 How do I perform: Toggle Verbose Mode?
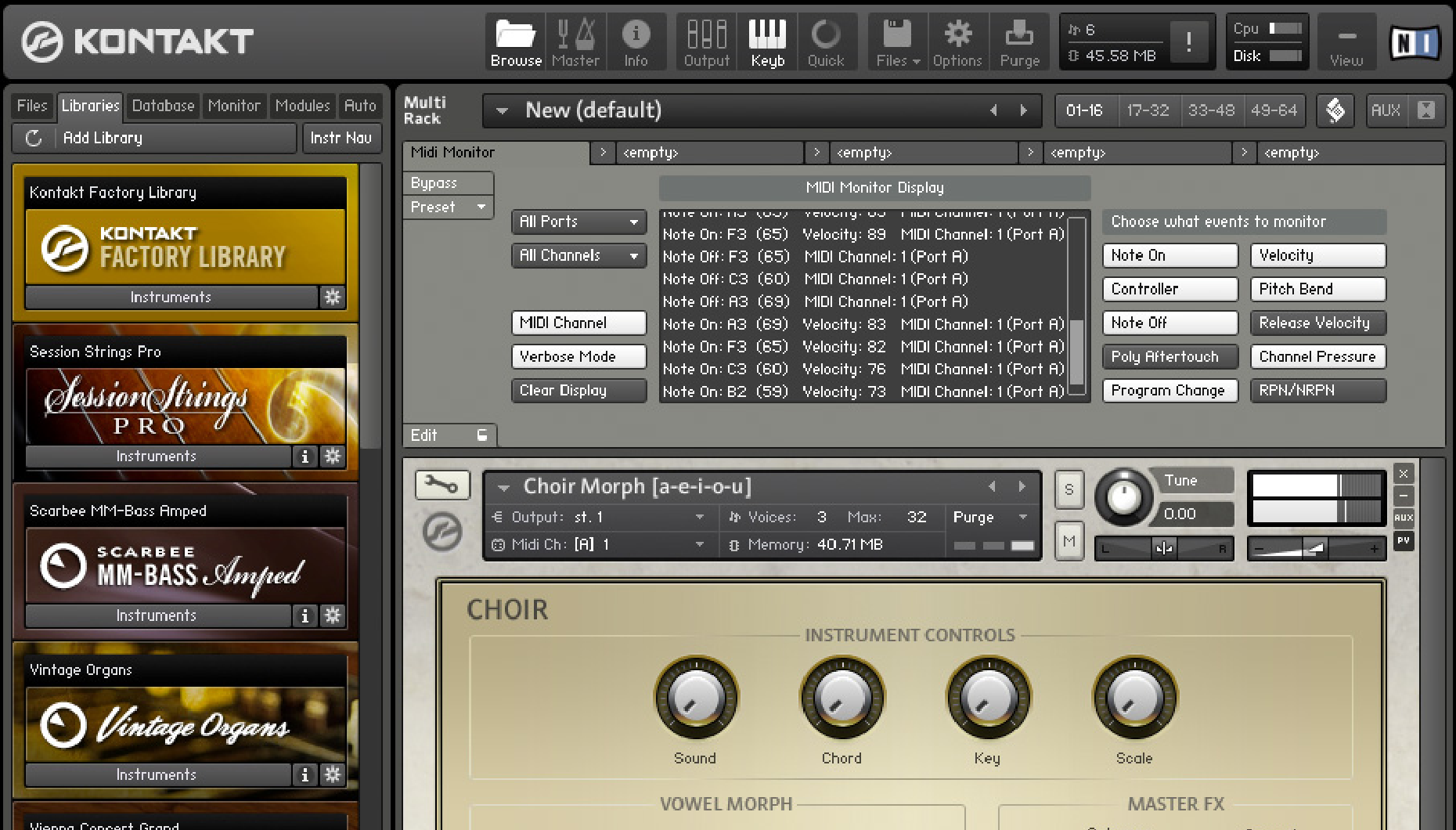click(578, 356)
